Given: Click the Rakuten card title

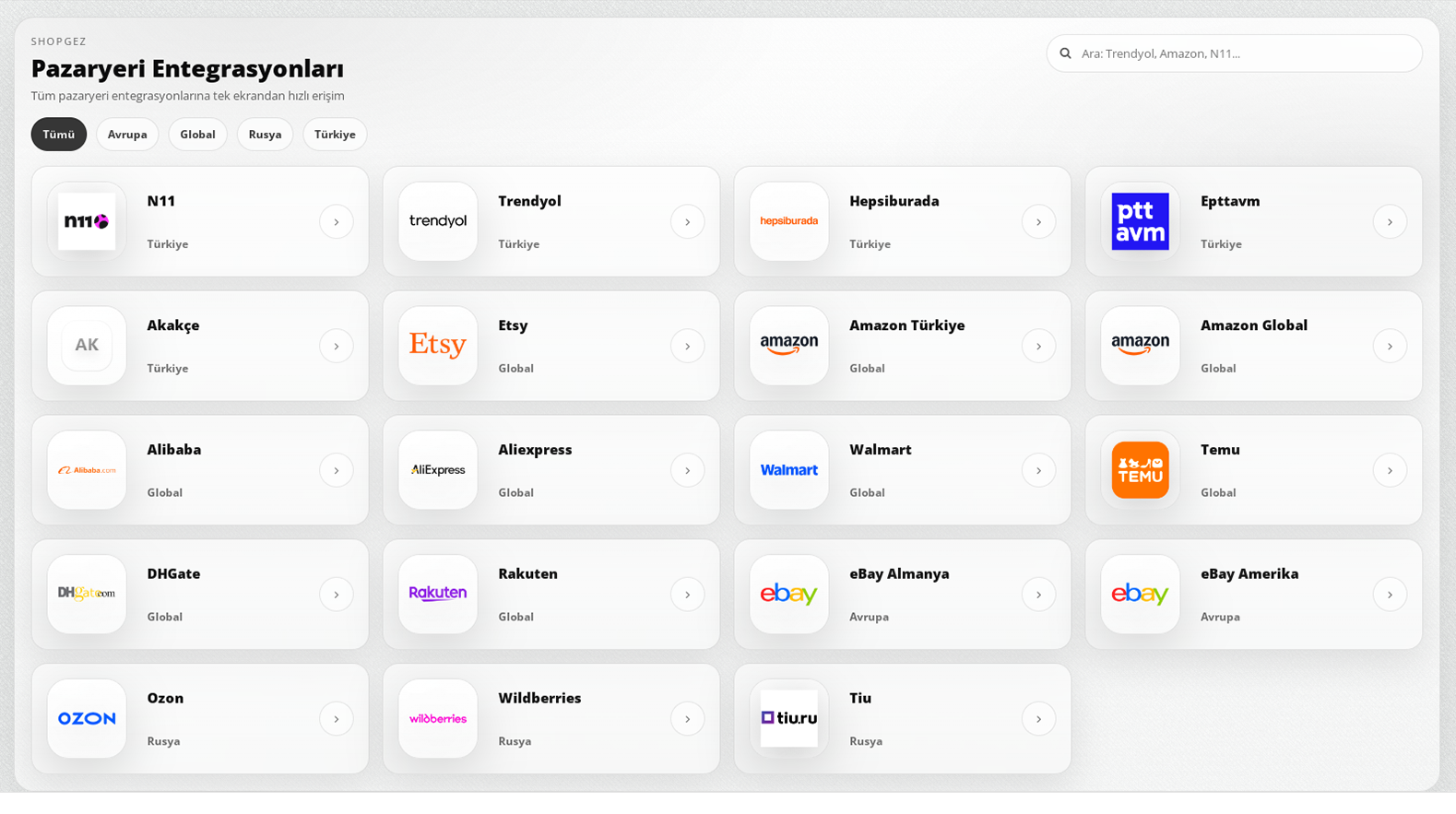Looking at the screenshot, I should coord(527,573).
